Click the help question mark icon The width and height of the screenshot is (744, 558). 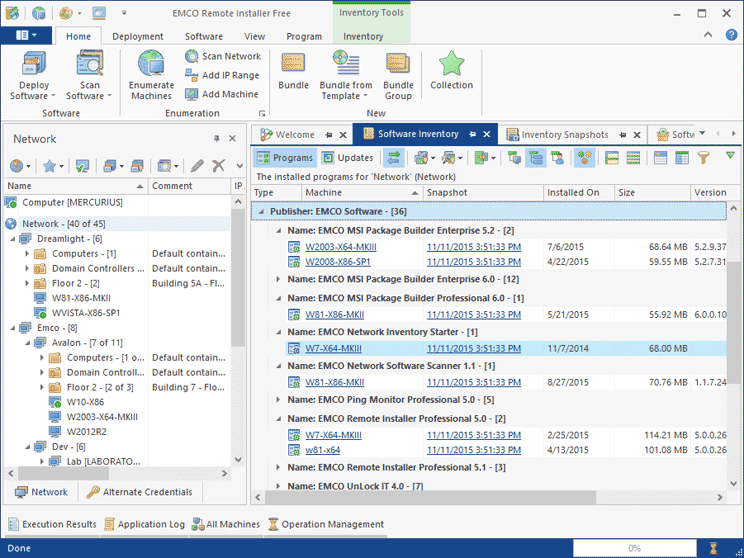click(x=731, y=35)
